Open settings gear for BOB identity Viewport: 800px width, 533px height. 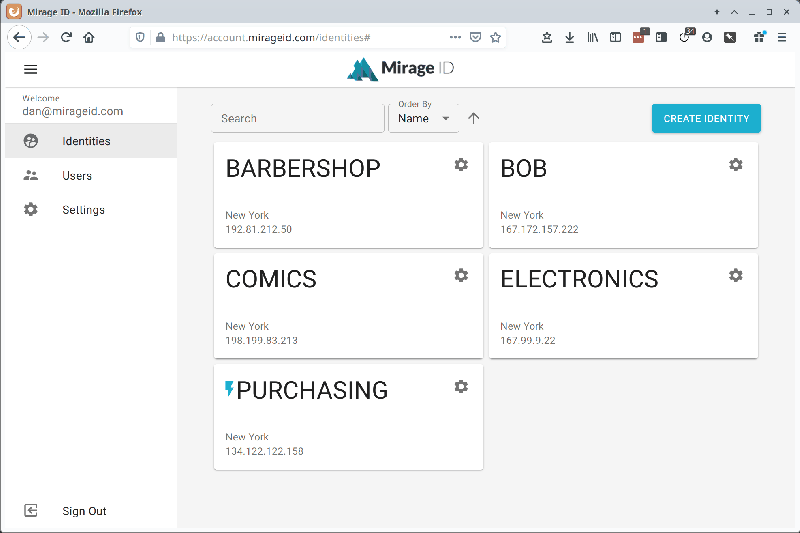coord(736,165)
